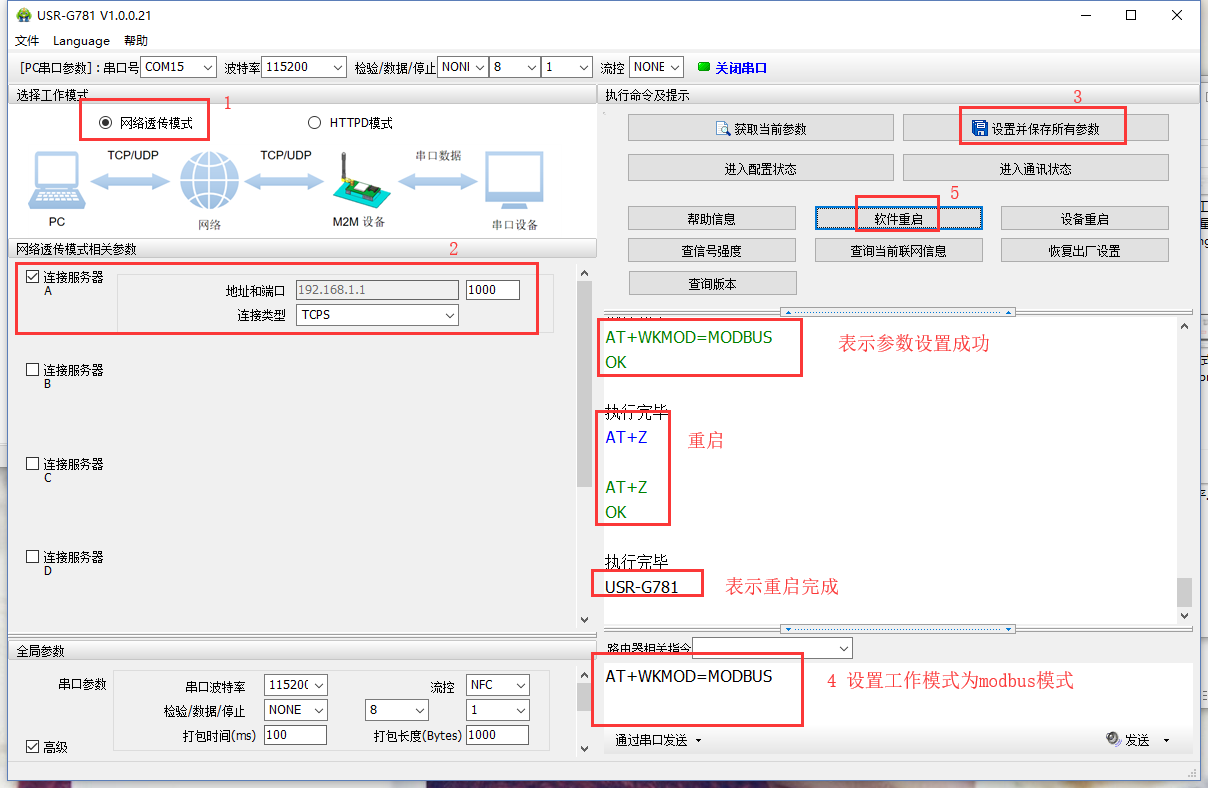The height and width of the screenshot is (788, 1208).
Task: Click the save disk icon on set parameters
Action: coord(980,128)
